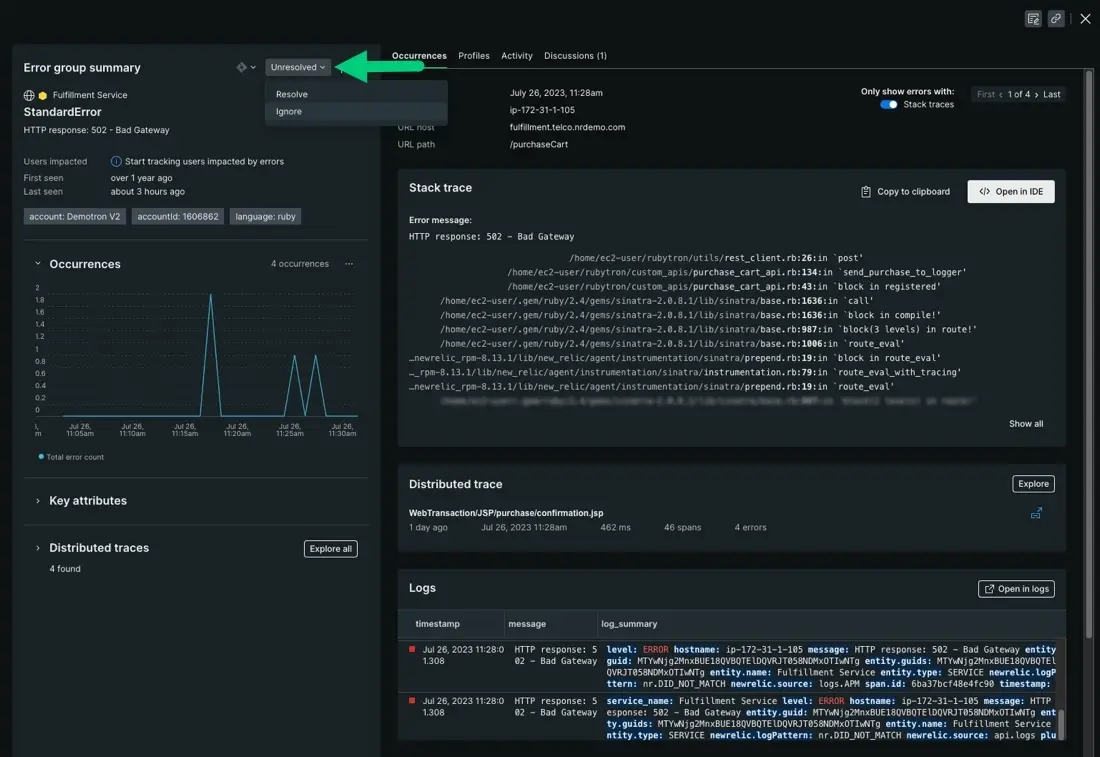Screen dimensions: 1100x757
Task: Click the Jira integration icon beside Unresolved
Action: click(243, 67)
